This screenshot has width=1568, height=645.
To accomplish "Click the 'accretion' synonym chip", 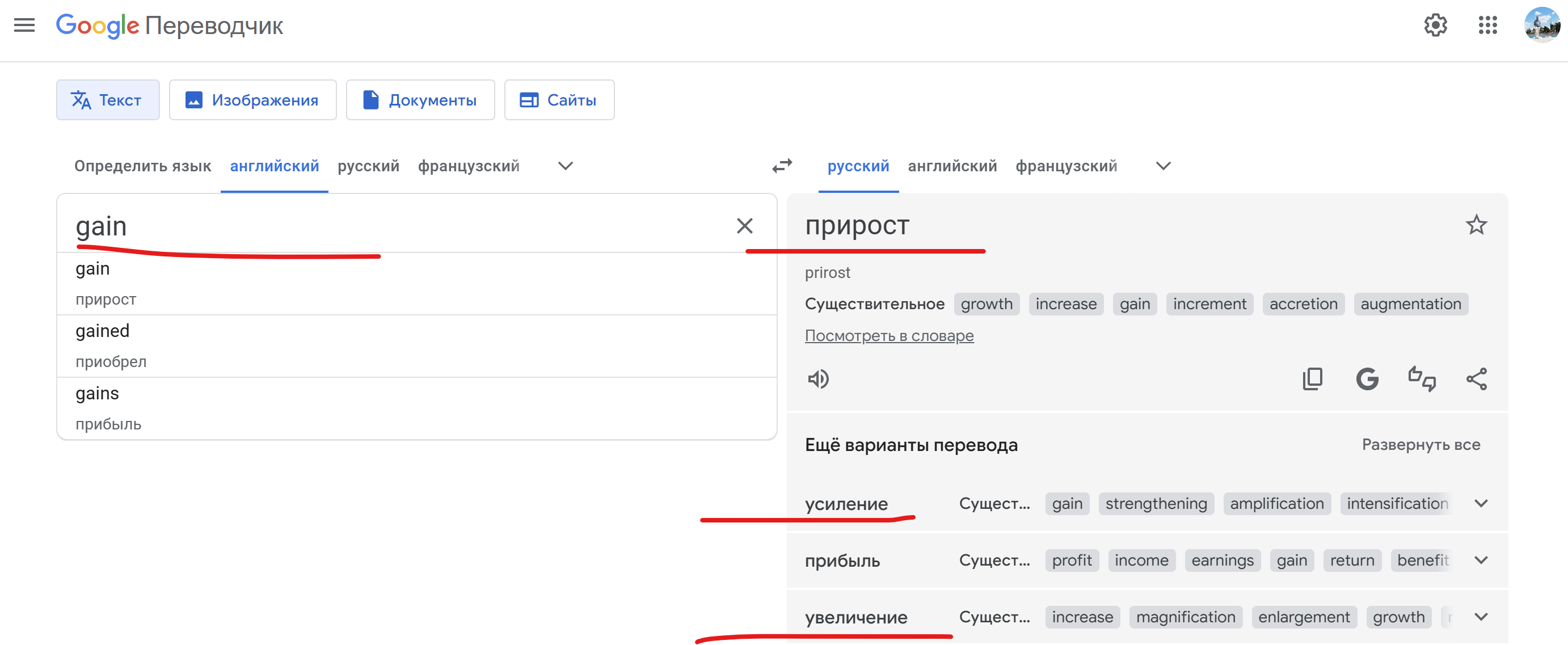I will [1303, 303].
